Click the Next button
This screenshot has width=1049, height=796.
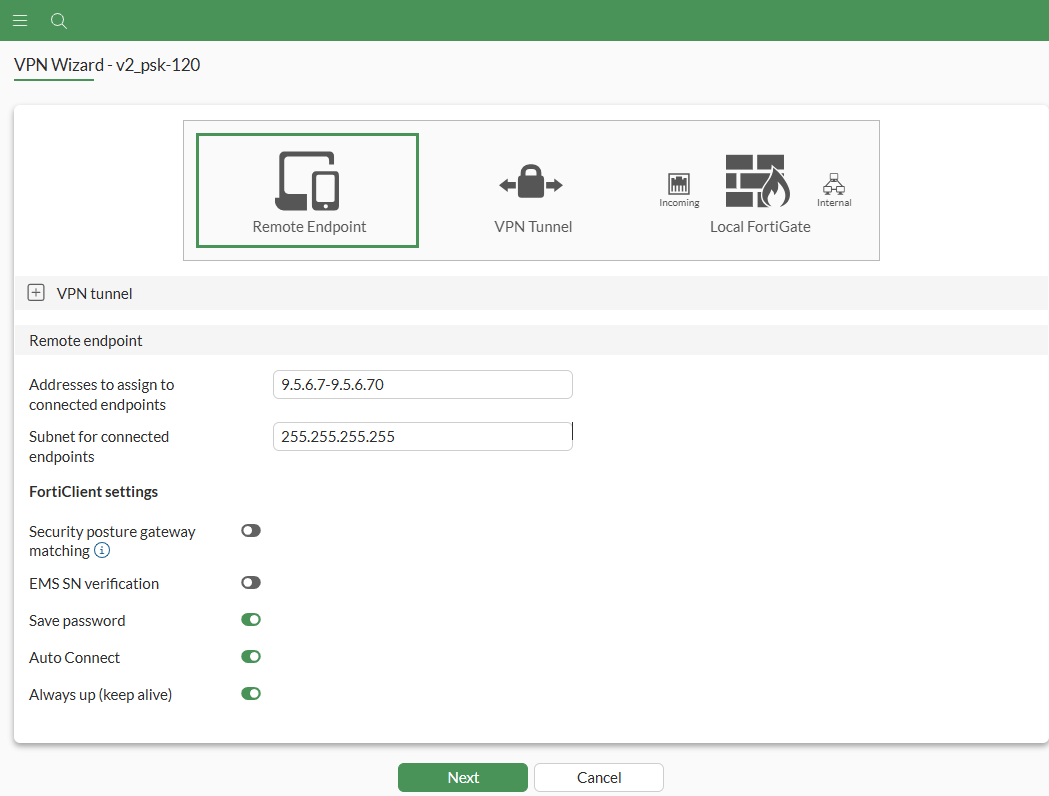462,777
